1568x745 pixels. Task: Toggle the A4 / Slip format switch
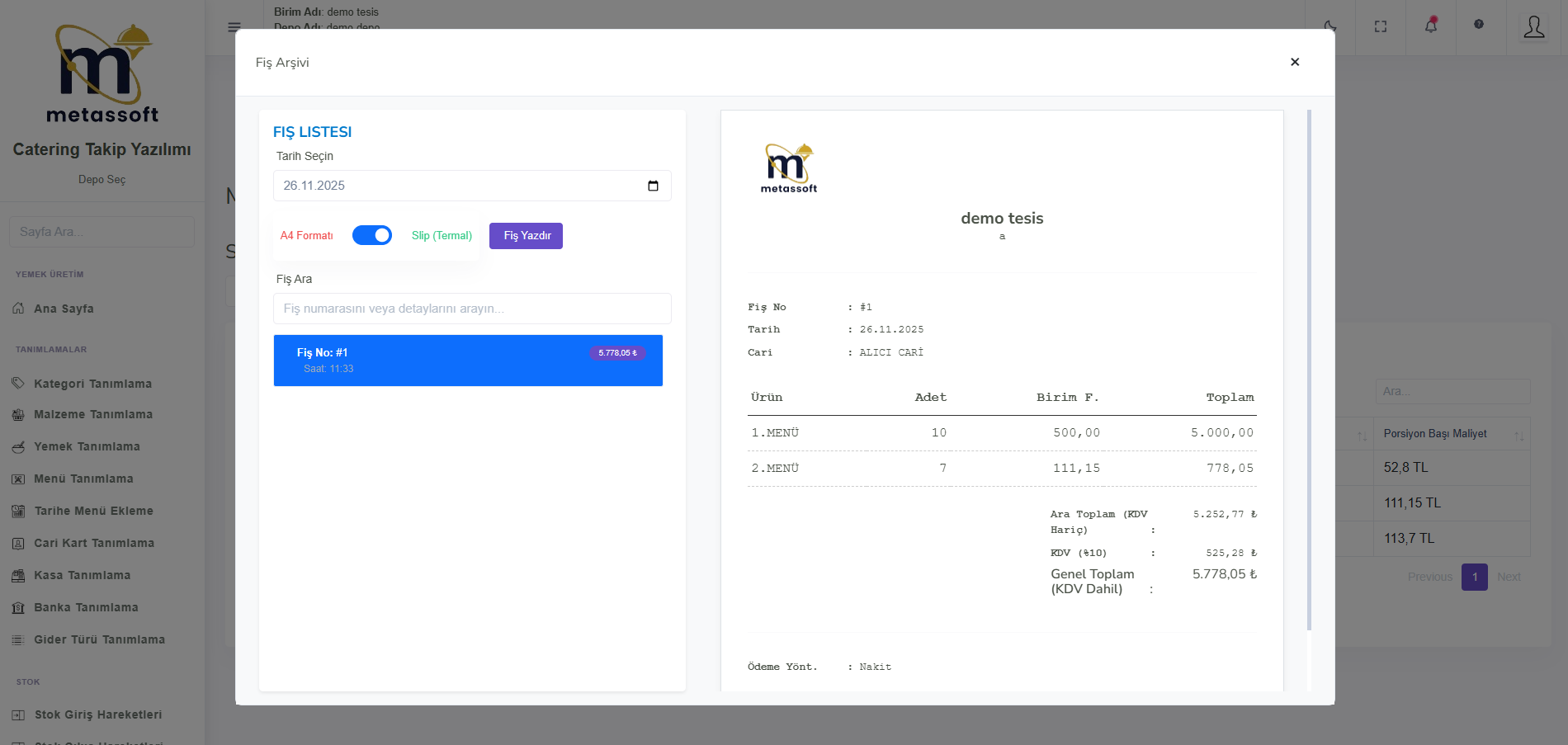[372, 235]
